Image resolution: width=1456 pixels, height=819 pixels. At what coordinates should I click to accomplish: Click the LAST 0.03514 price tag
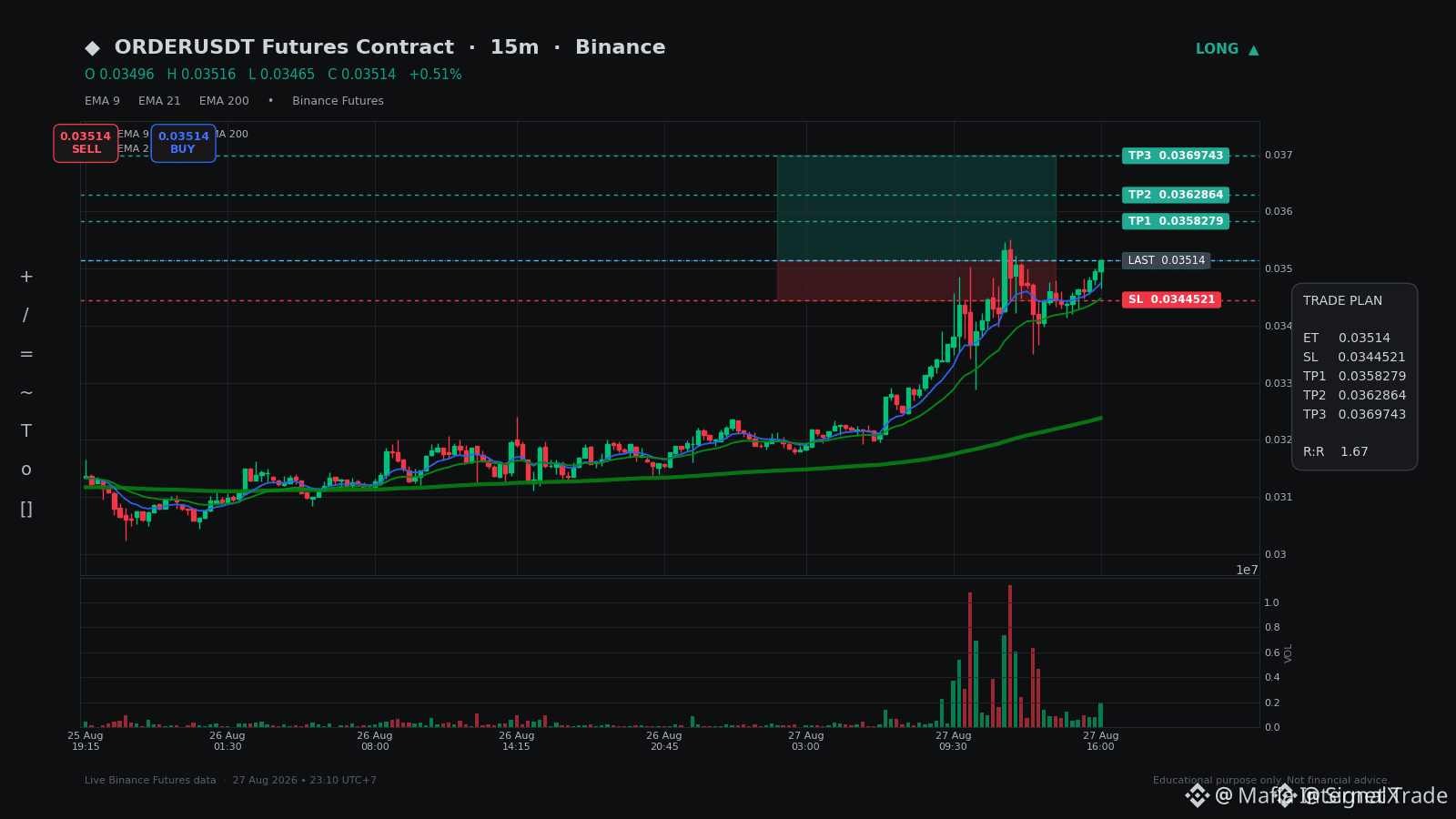click(1167, 260)
